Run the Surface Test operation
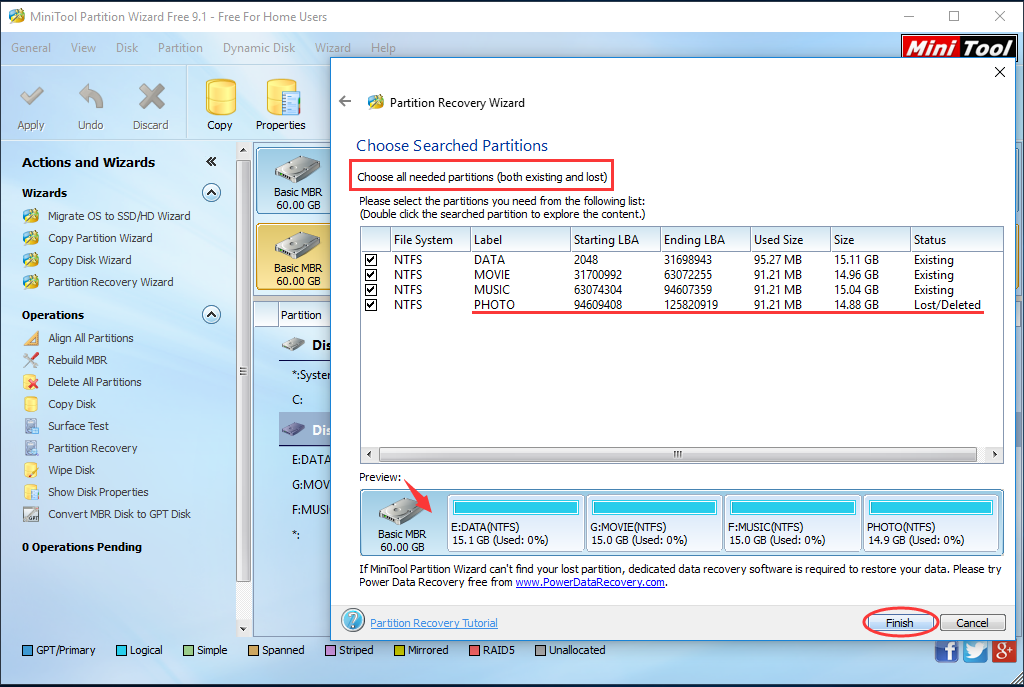The width and height of the screenshot is (1024, 687). pyautogui.click(x=78, y=426)
